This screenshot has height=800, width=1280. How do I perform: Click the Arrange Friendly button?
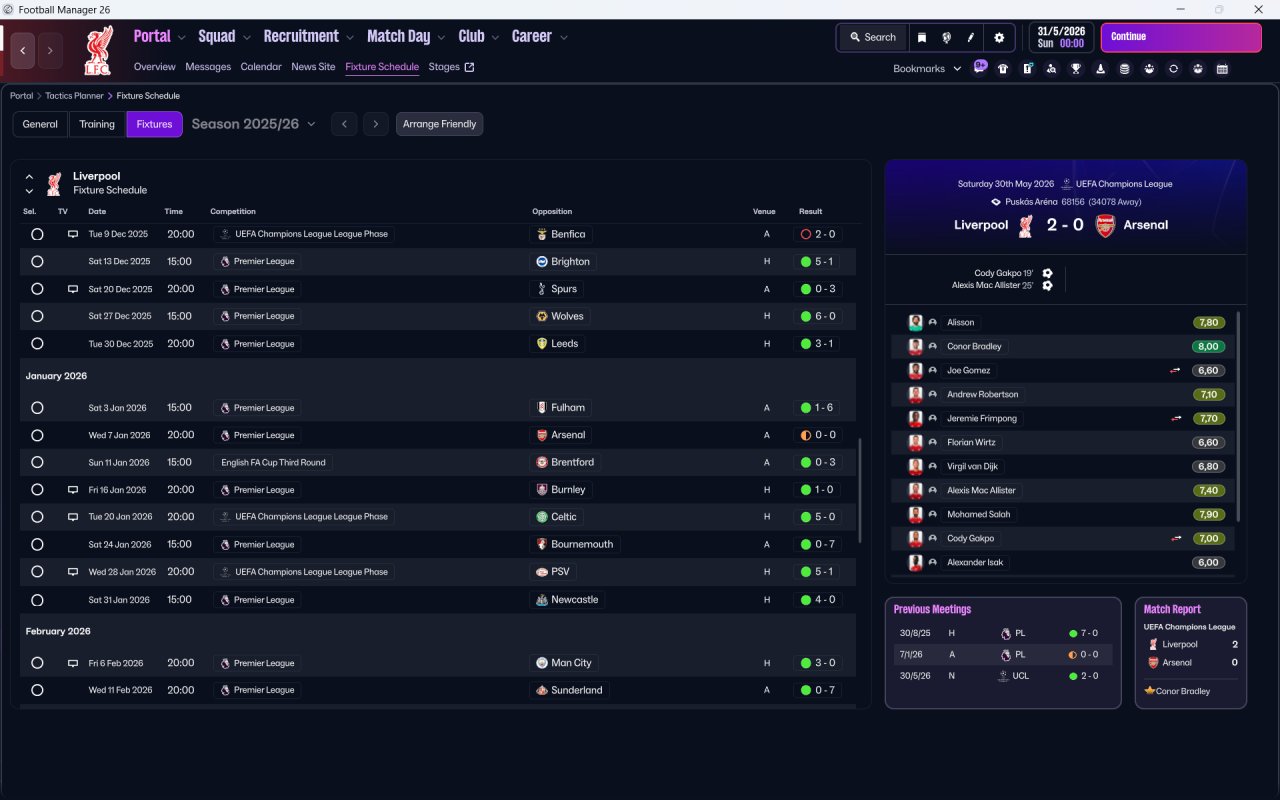point(440,124)
